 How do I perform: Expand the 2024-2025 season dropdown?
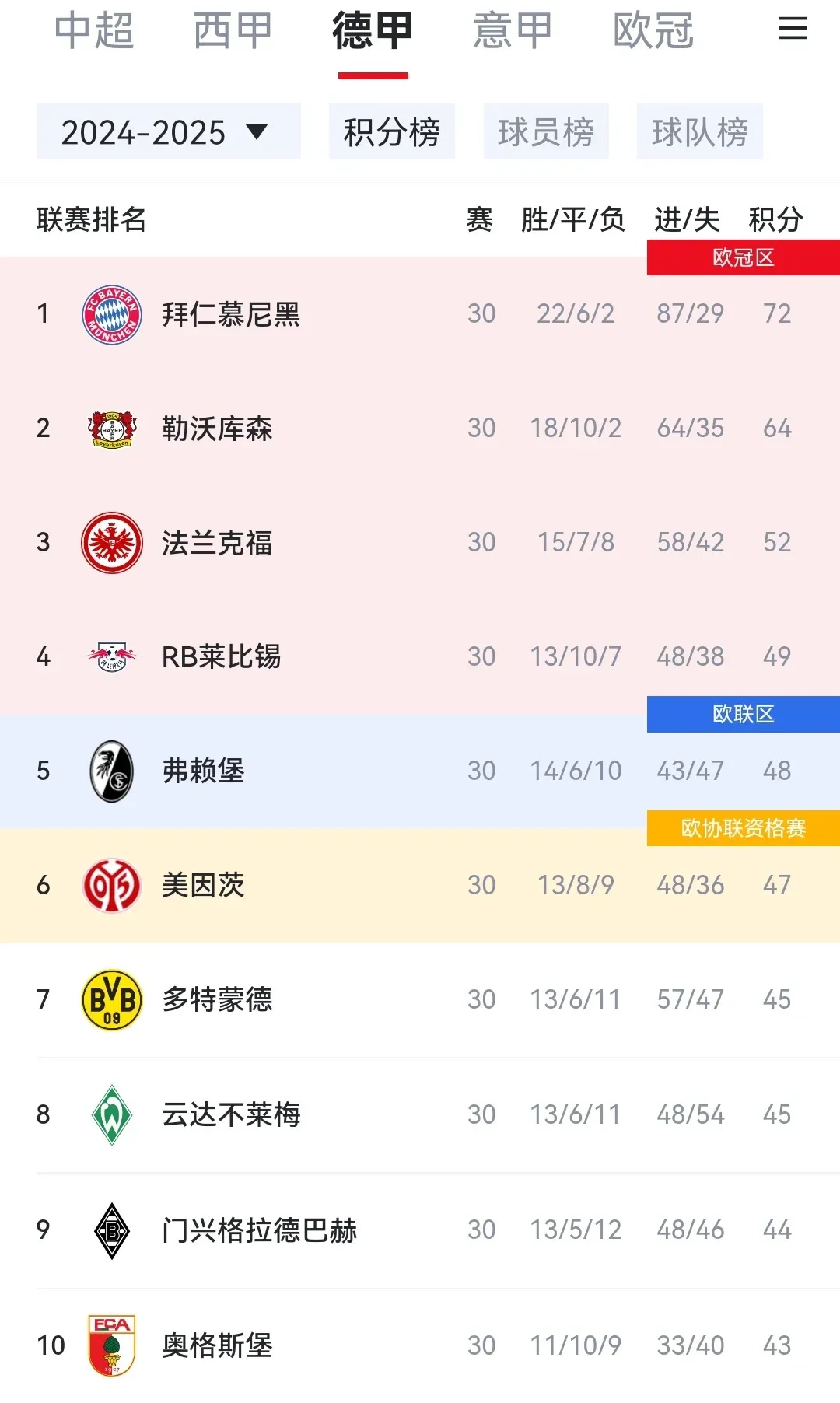(168, 131)
